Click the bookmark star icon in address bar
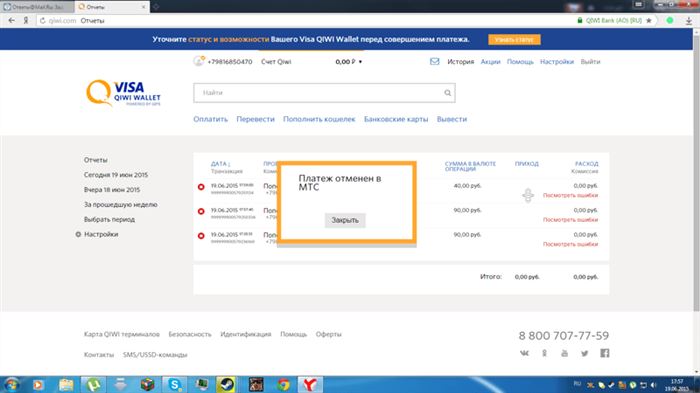 pyautogui.click(x=649, y=21)
